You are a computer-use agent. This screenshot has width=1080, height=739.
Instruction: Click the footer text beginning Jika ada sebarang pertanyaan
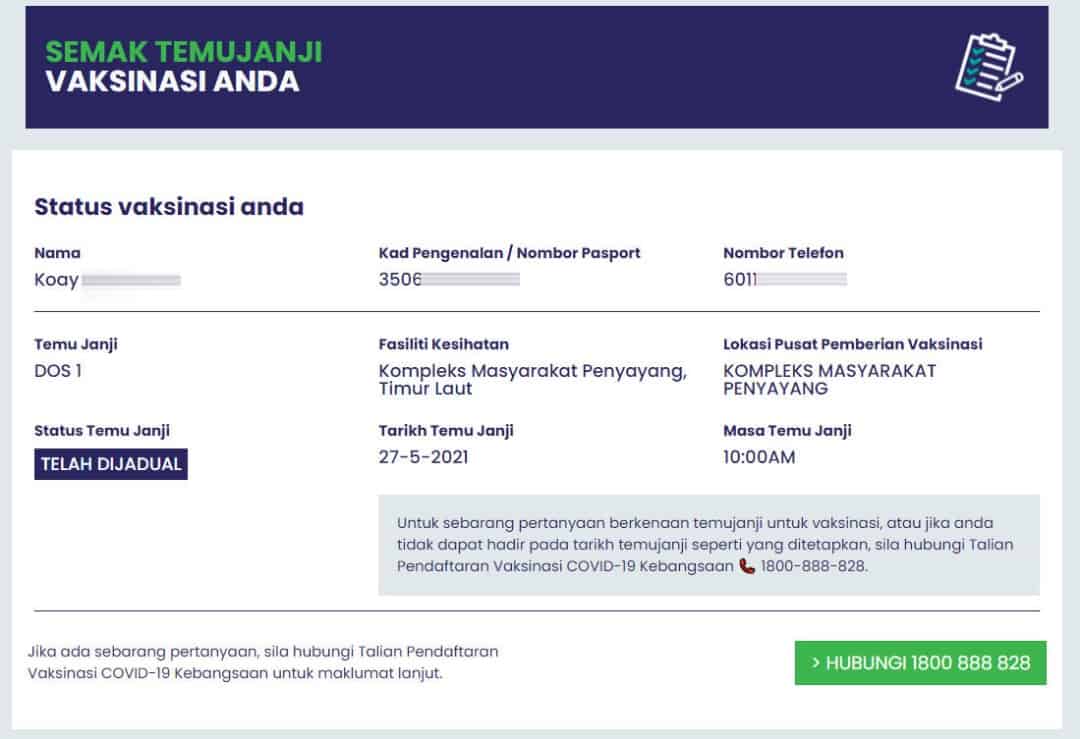pos(263,662)
